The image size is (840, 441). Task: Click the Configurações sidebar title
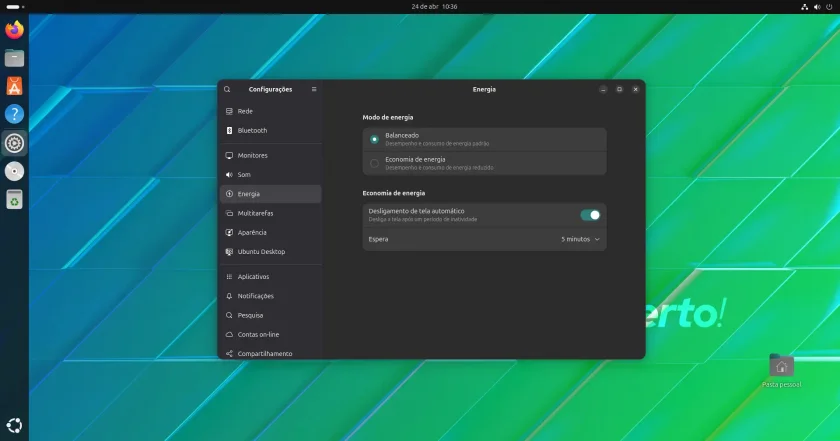[x=271, y=89]
